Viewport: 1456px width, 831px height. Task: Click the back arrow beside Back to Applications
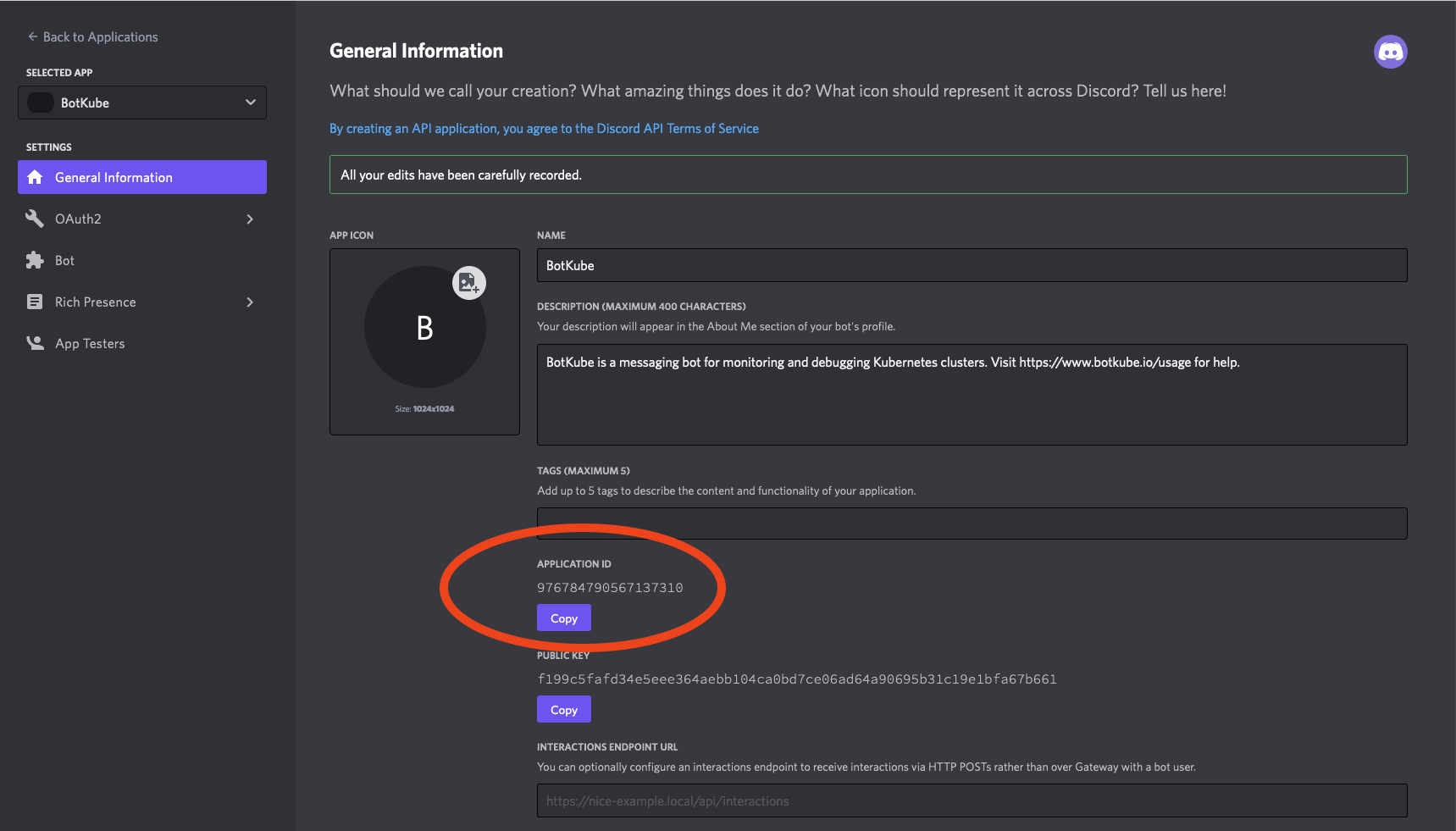[x=31, y=36]
